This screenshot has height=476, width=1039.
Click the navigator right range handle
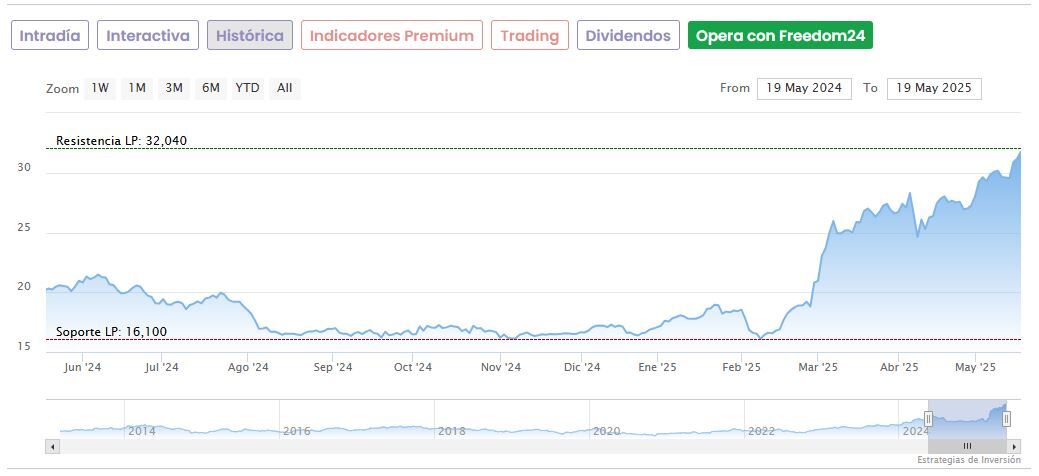click(1007, 419)
